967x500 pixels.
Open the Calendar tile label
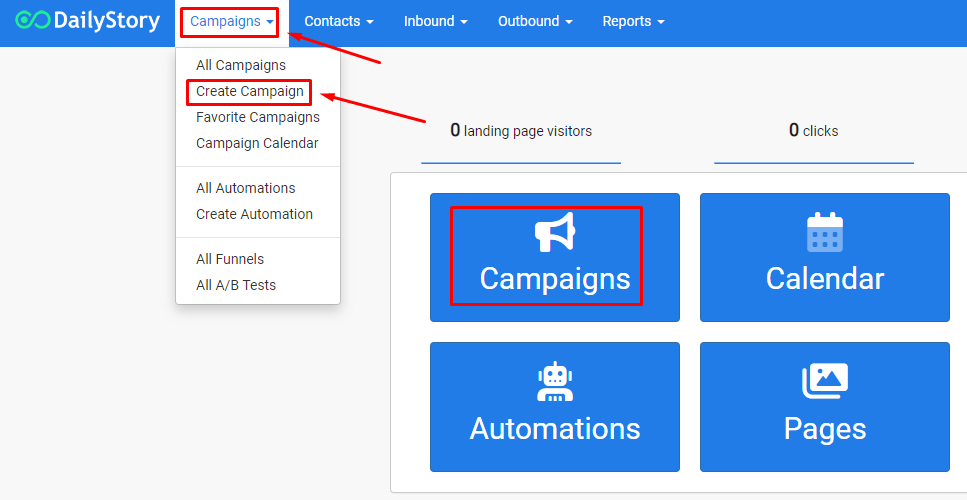tap(825, 279)
